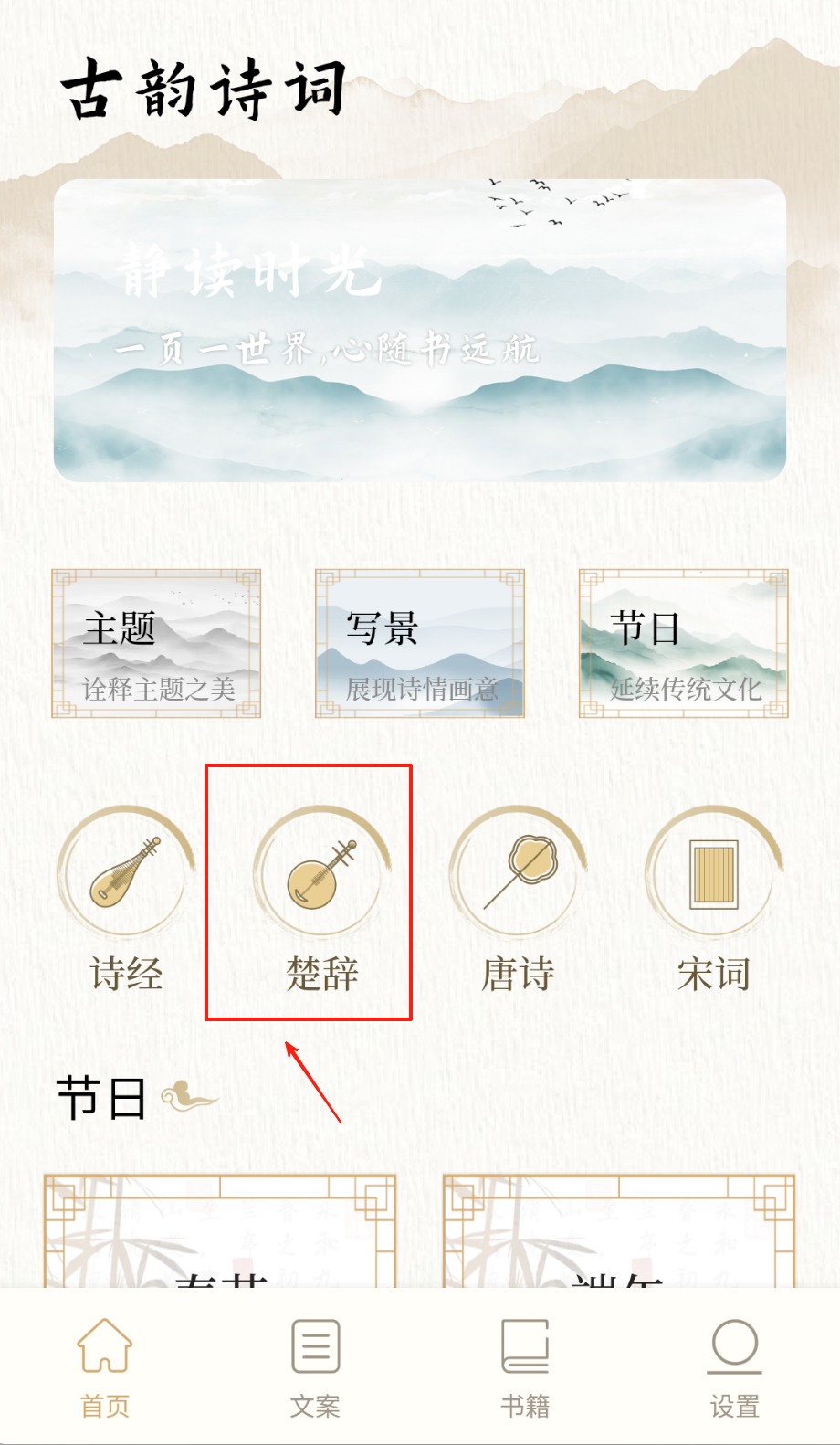This screenshot has width=840, height=1445.
Task: Click the 节日 section heading
Action: pyautogui.click(x=101, y=1097)
